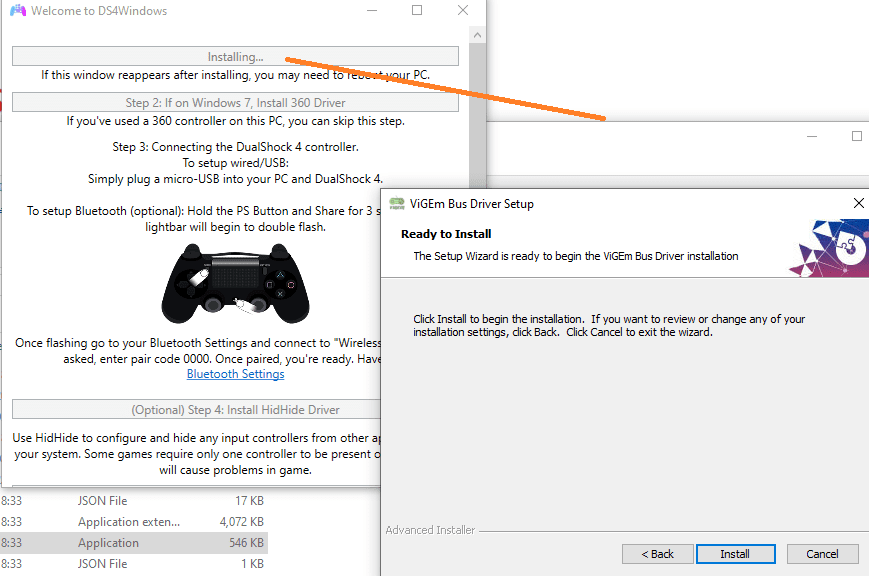Image resolution: width=869 pixels, height=576 pixels.
Task: Click Step 4 Install HidHide Driver button
Action: tap(197, 410)
